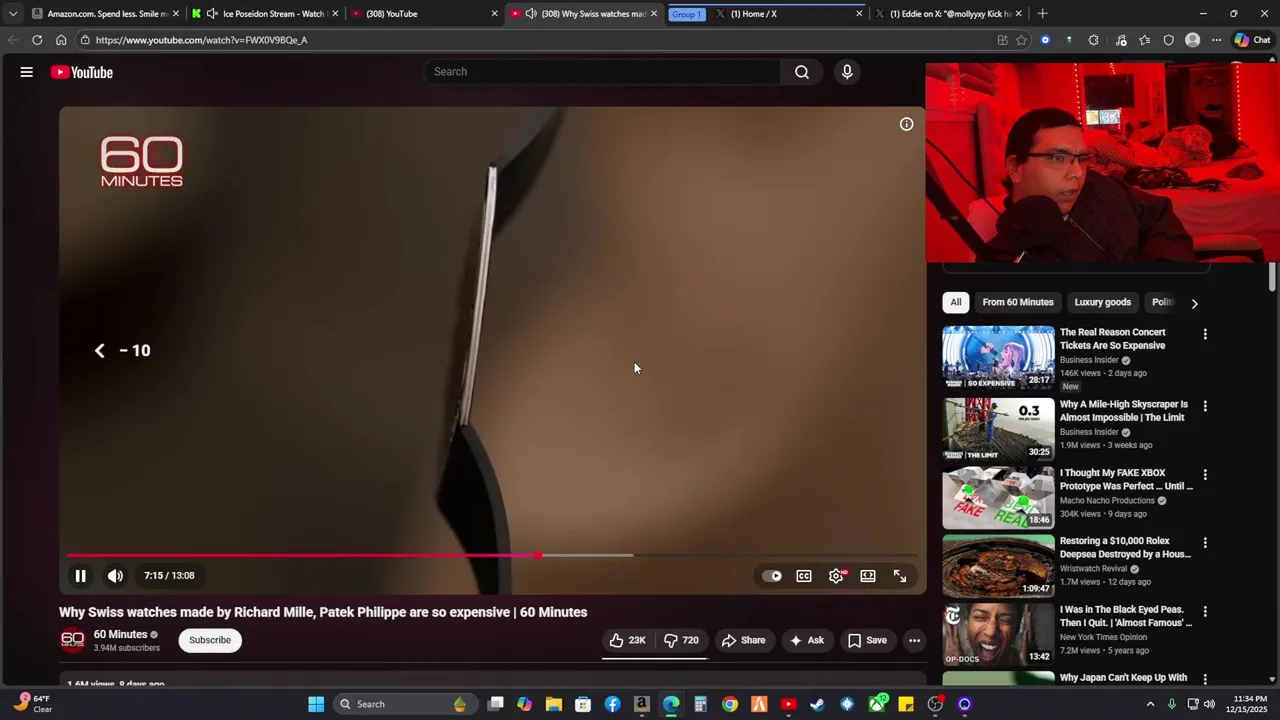
Task: Enter fullscreen mode
Action: coord(900,576)
